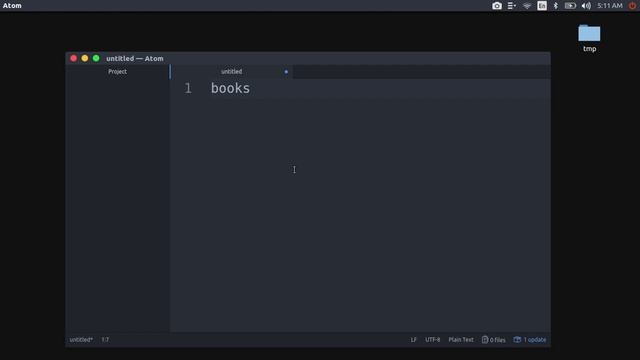
Task: Click the untitled* file name in status bar
Action: tap(81, 340)
